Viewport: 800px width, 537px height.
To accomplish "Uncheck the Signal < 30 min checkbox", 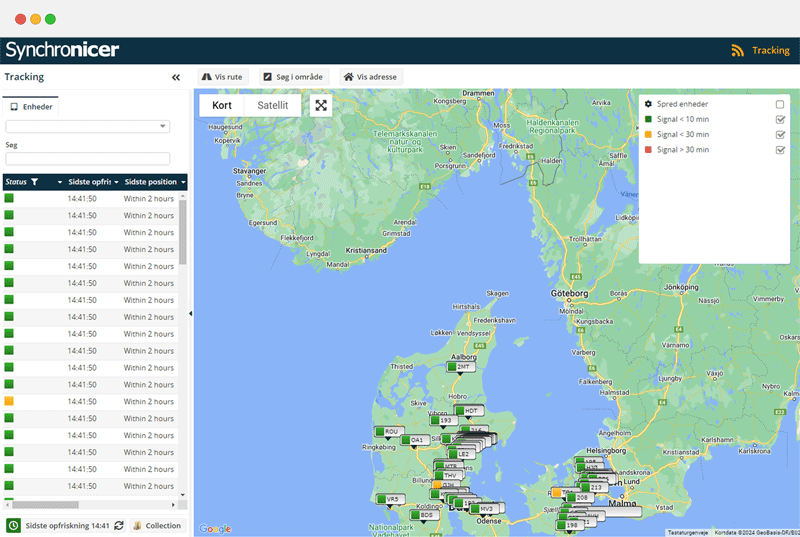I will point(780,135).
